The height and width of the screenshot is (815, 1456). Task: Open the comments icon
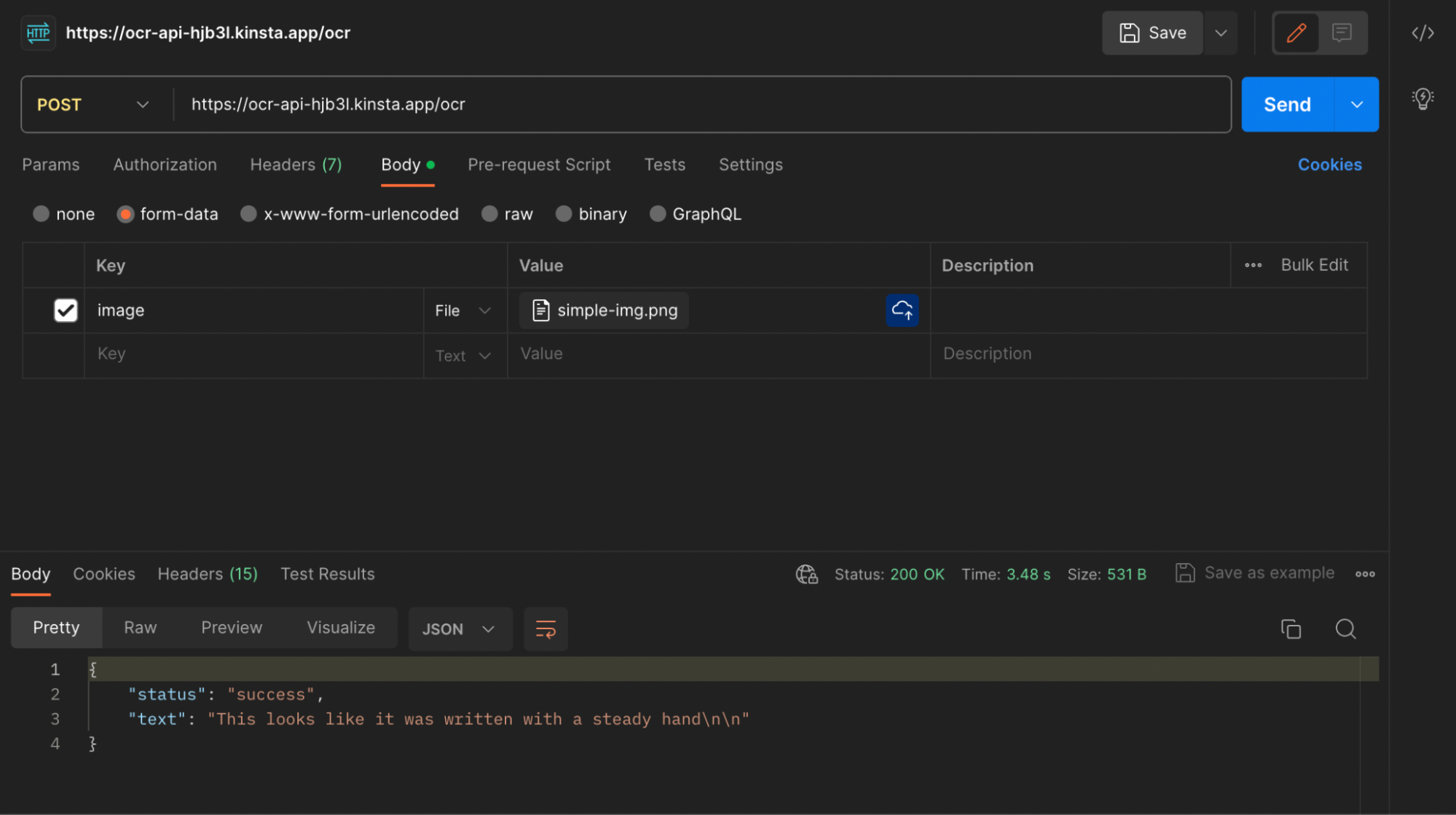point(1342,33)
